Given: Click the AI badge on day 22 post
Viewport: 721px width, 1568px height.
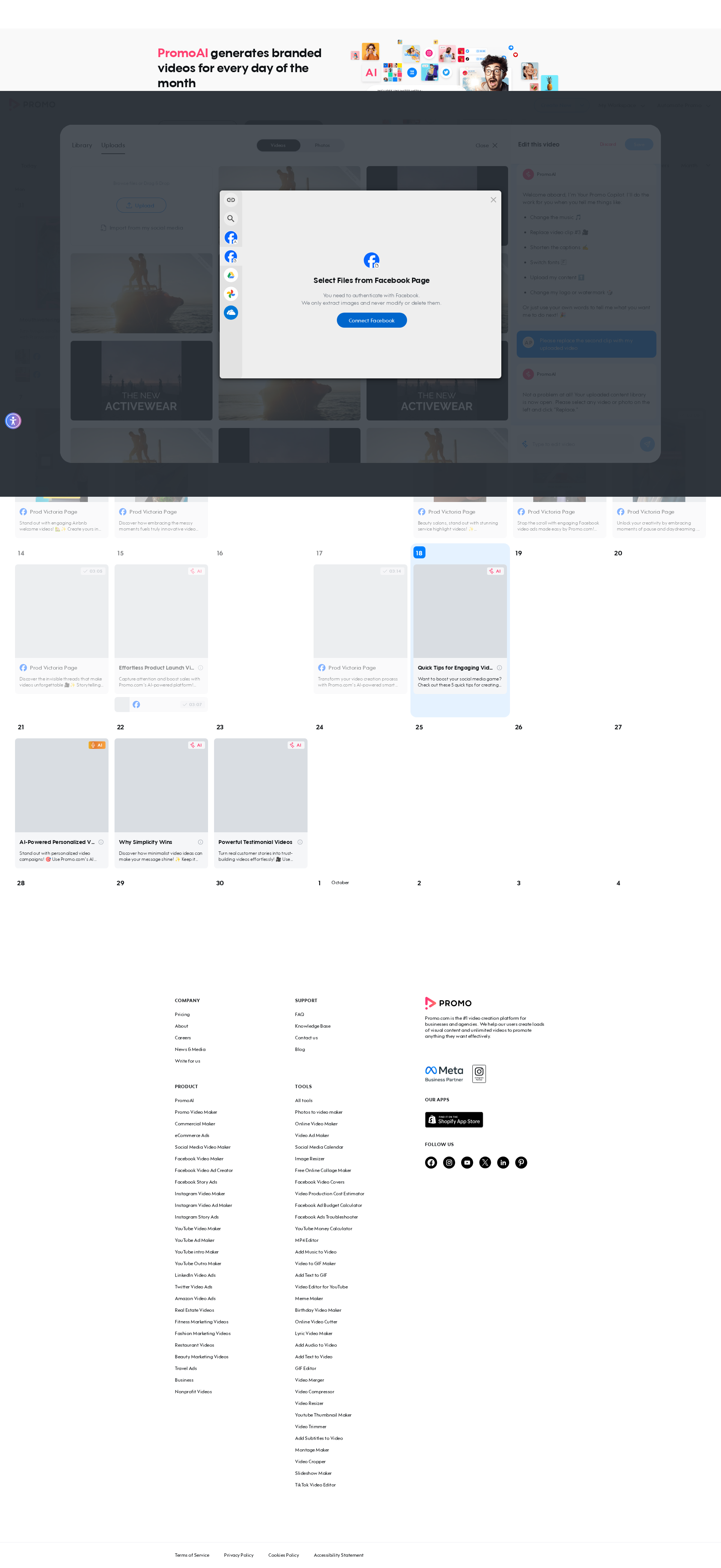Looking at the screenshot, I should pos(196,745).
